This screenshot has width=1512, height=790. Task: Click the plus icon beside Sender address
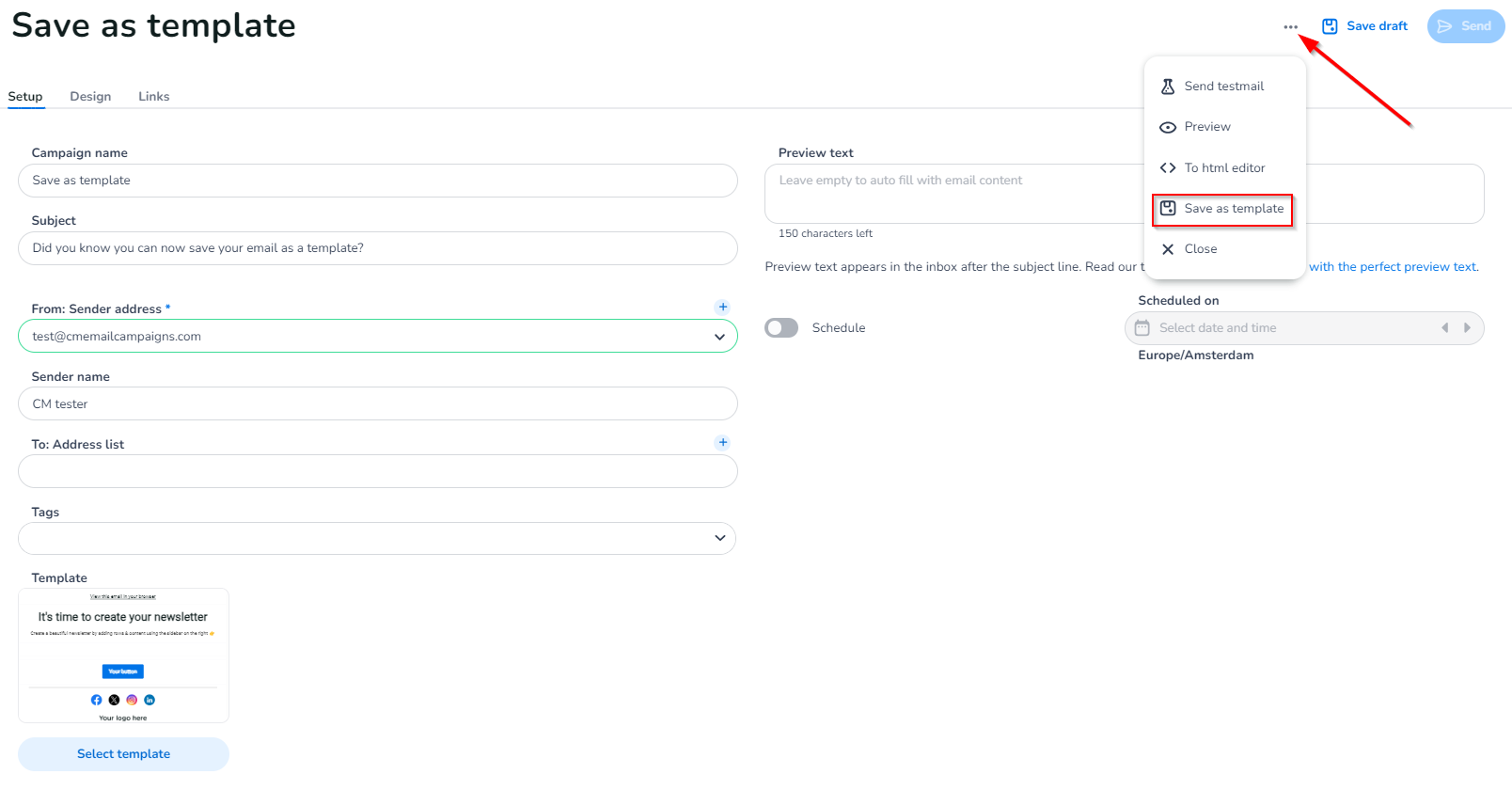coord(722,308)
